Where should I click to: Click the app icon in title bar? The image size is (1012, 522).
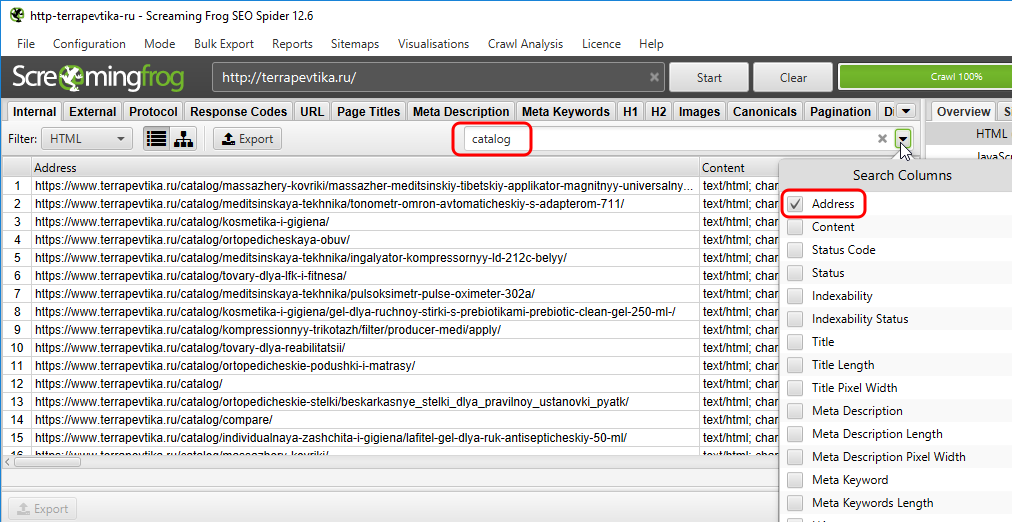(16, 15)
